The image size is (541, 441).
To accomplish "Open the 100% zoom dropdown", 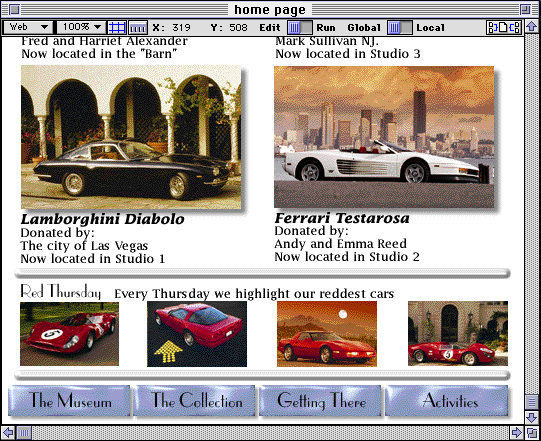I will (x=81, y=27).
